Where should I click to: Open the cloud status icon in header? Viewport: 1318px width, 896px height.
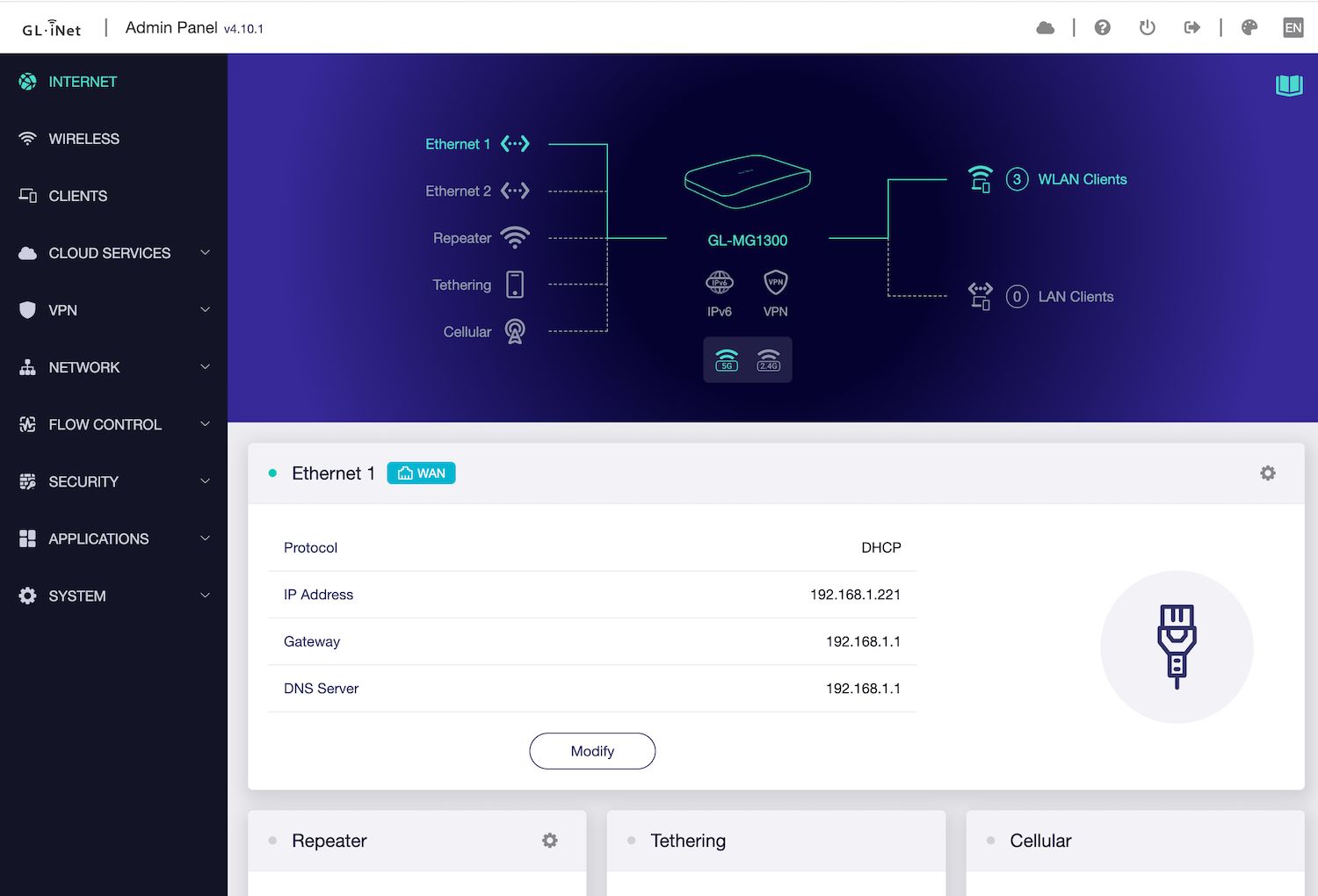pos(1046,28)
